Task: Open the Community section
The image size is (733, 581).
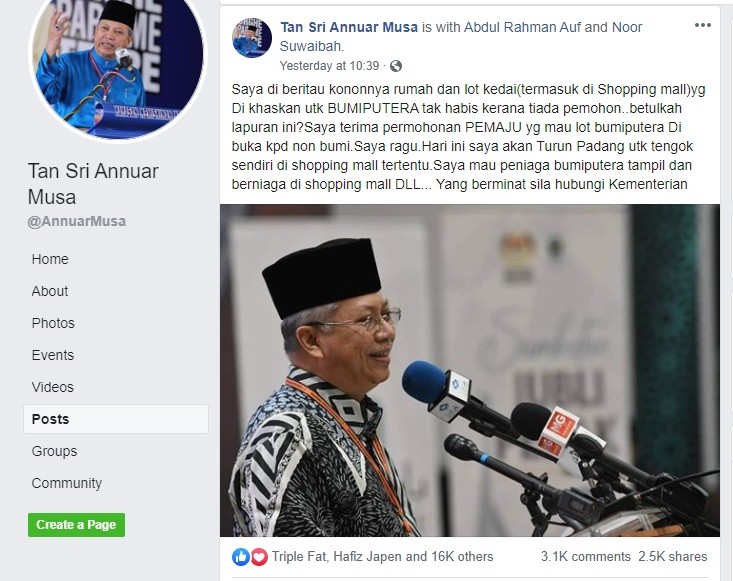Action: 67,483
